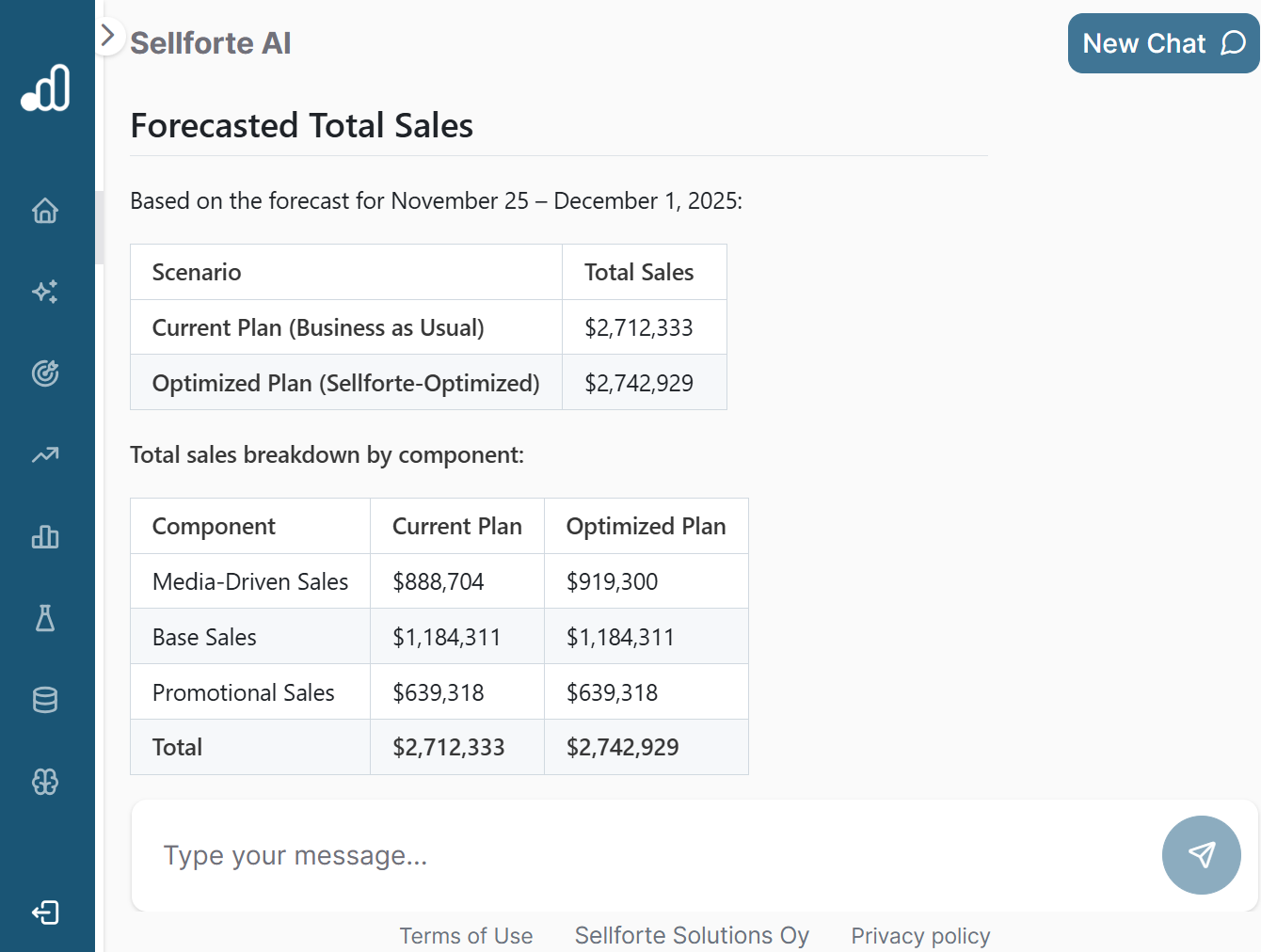Click the brain models icon in sidebar

[44, 782]
